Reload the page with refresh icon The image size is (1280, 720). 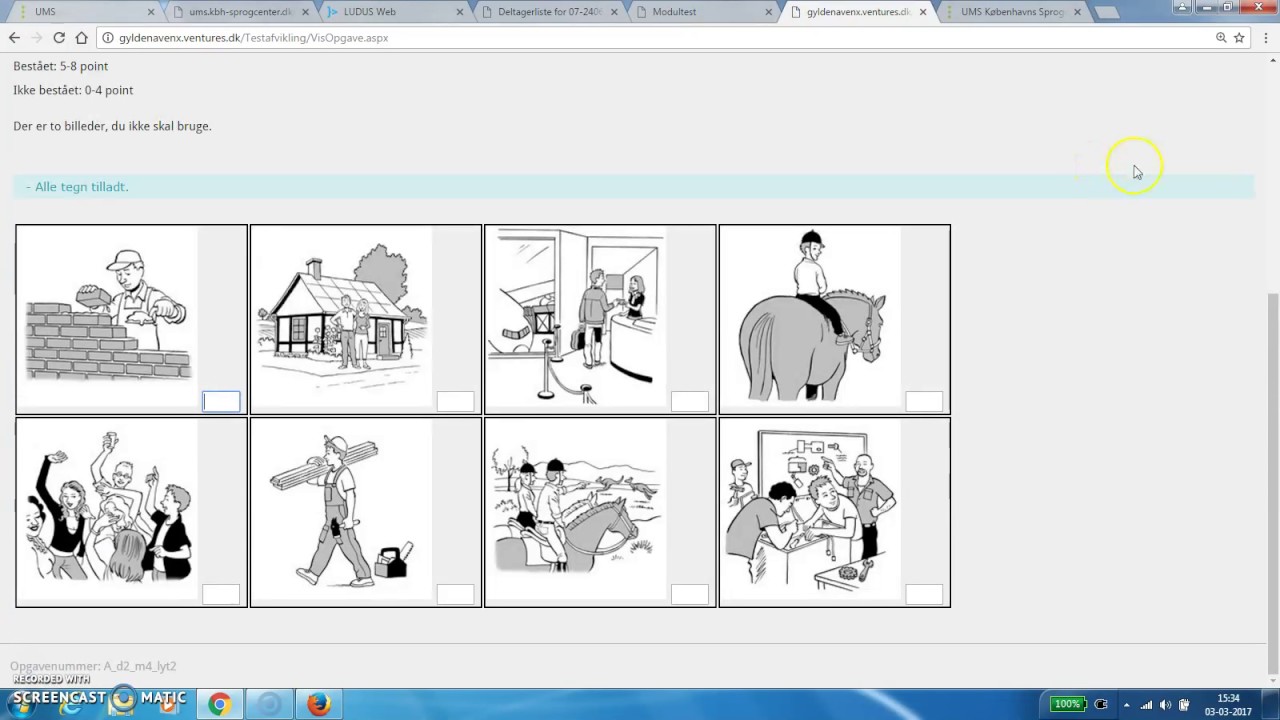(x=59, y=38)
